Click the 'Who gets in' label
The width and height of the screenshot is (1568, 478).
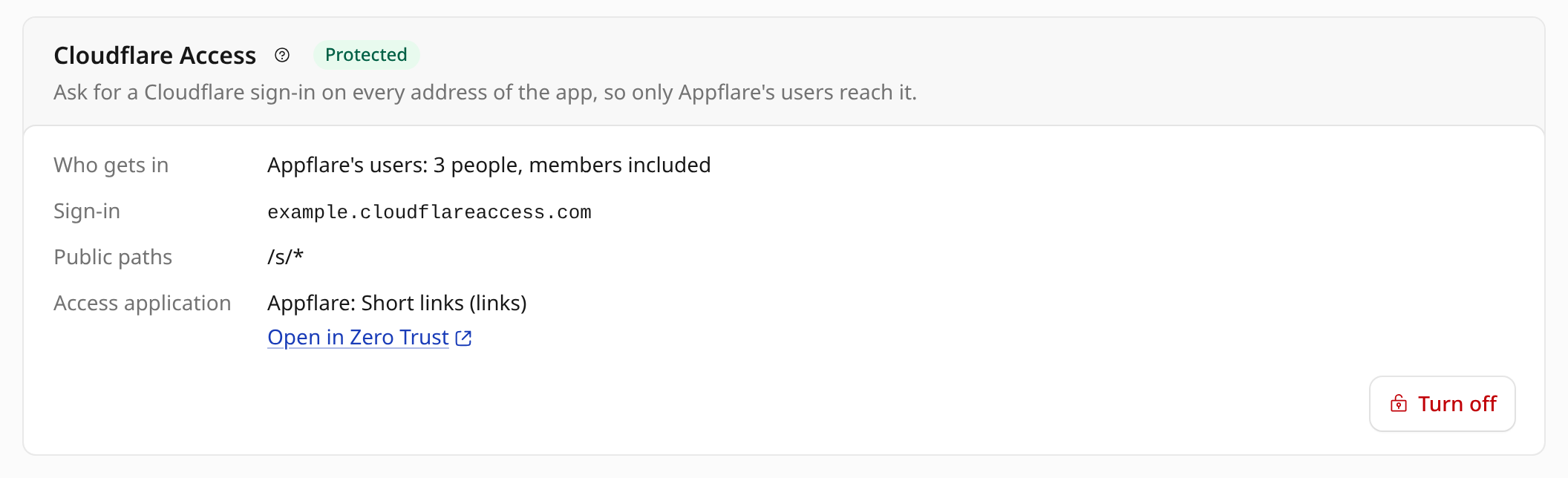[x=111, y=165]
